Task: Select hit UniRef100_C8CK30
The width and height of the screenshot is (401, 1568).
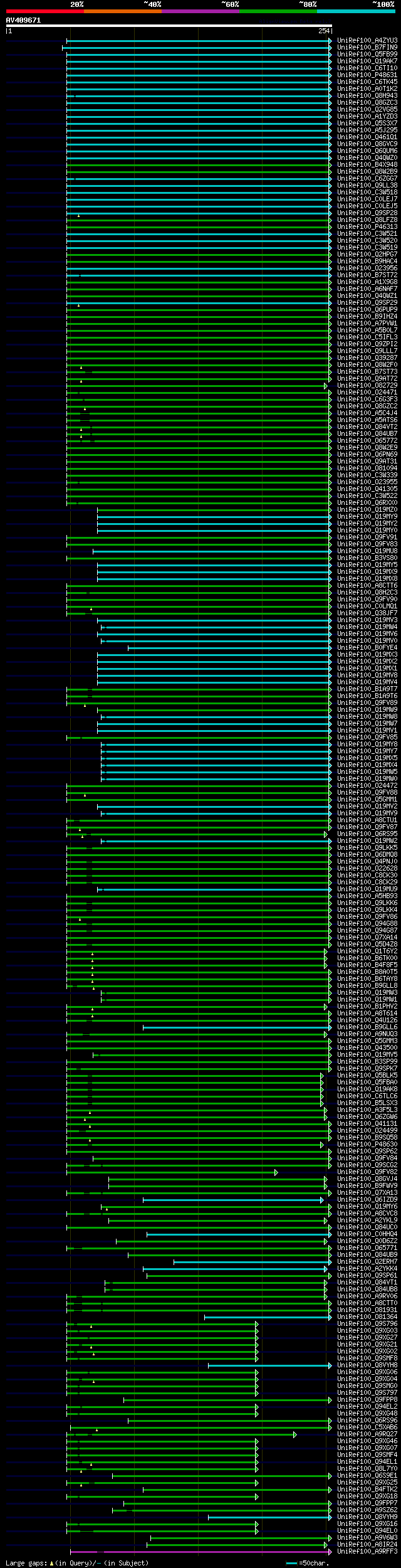Action: 367,875
